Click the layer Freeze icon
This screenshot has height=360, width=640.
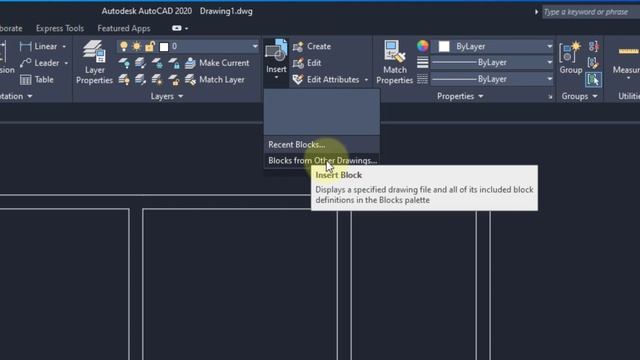pos(157,63)
